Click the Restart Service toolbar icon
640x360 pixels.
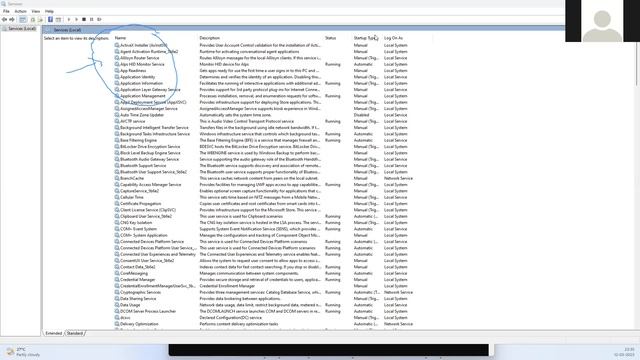[x=99, y=20]
